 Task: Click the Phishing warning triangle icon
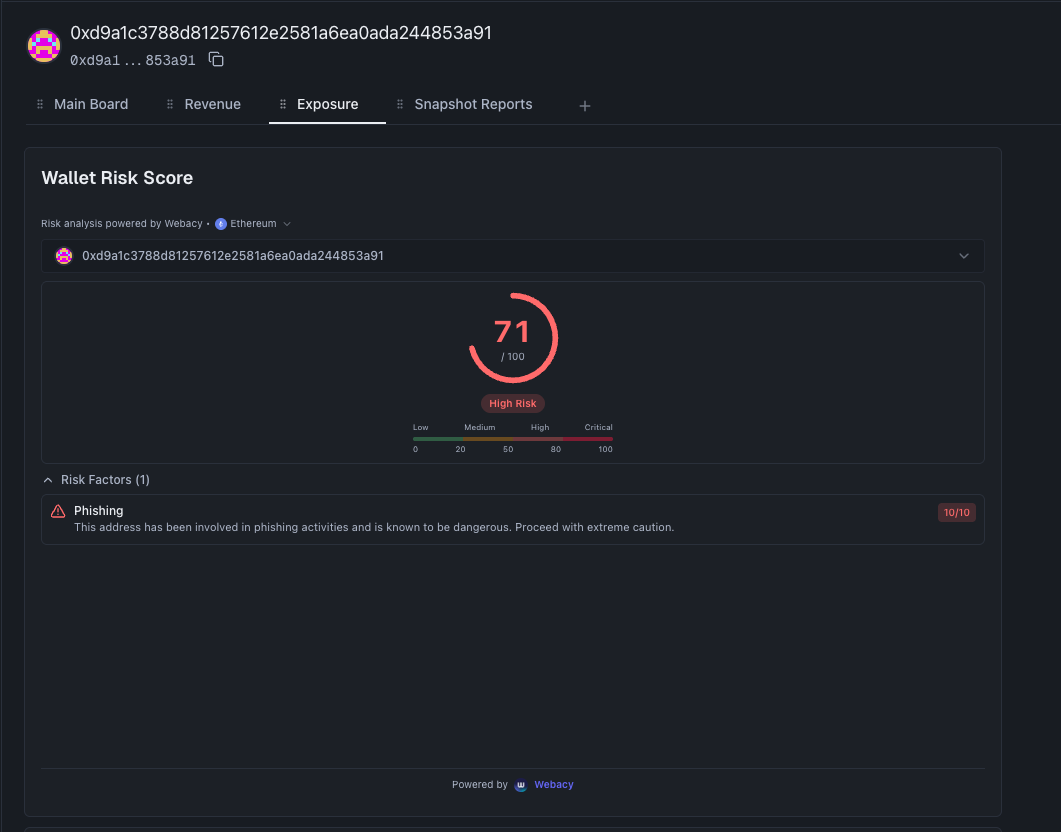pyautogui.click(x=58, y=511)
